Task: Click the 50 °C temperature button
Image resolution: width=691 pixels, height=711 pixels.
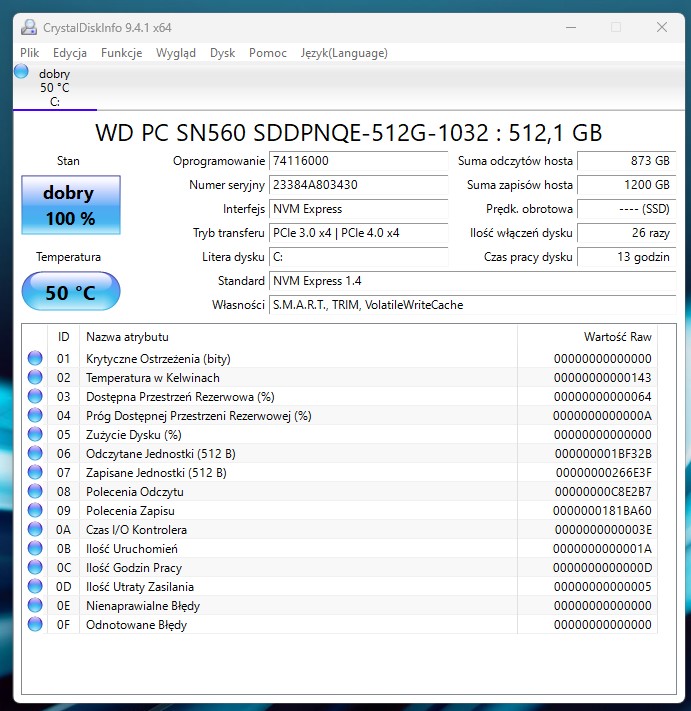Action: click(70, 293)
